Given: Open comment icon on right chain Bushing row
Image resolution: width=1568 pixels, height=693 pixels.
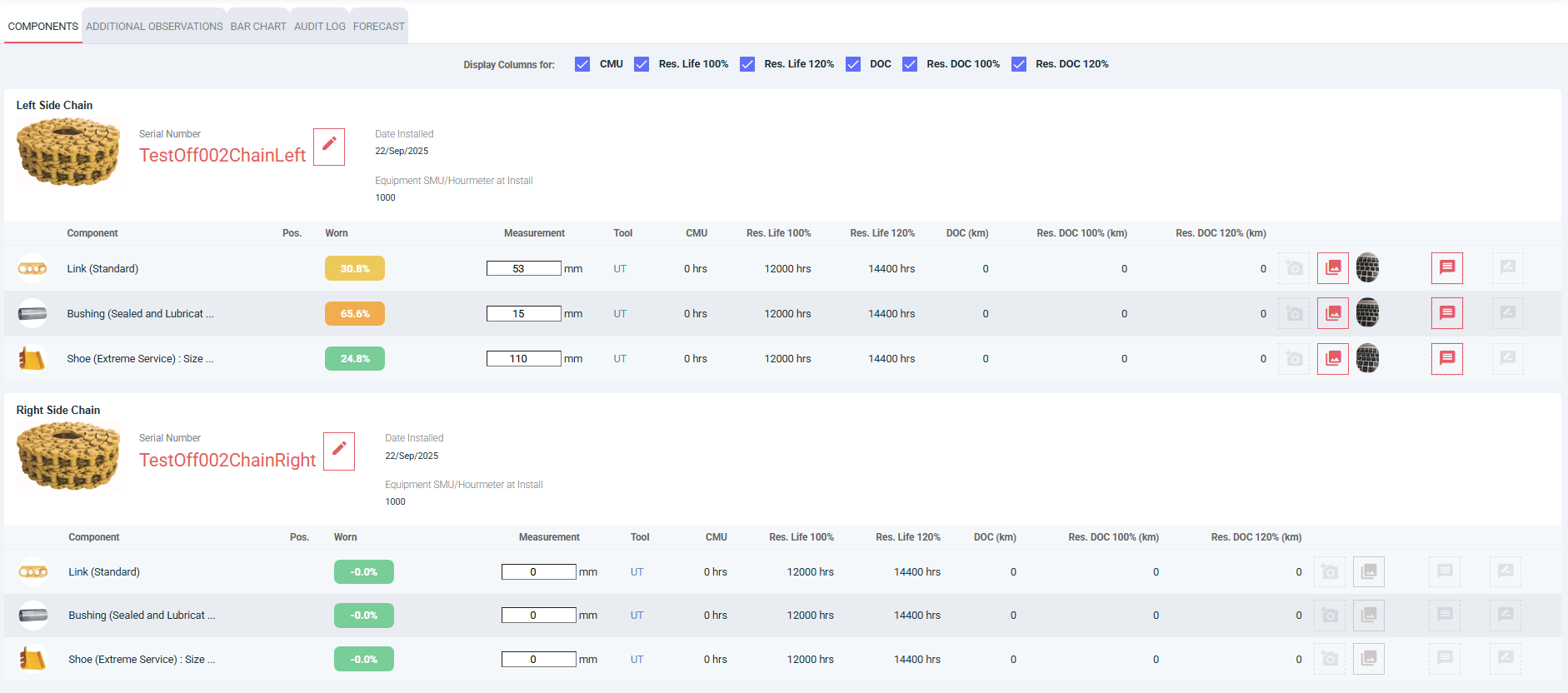Looking at the screenshot, I should pyautogui.click(x=1446, y=616).
